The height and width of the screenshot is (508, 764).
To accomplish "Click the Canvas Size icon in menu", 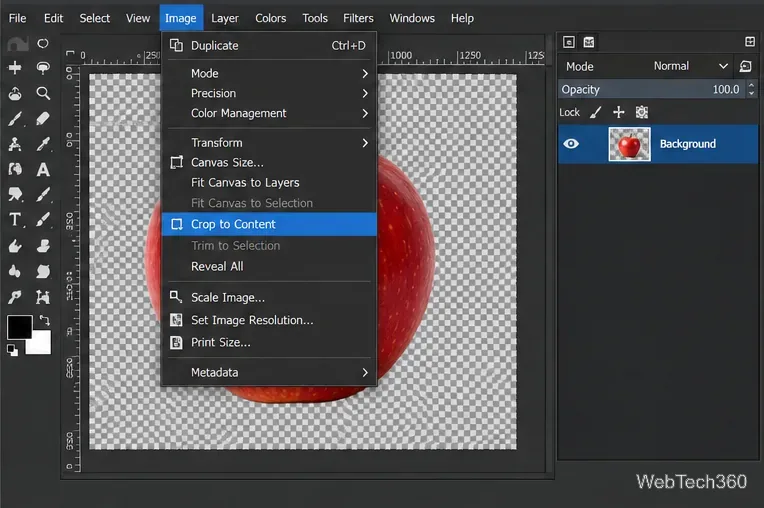I will (176, 162).
